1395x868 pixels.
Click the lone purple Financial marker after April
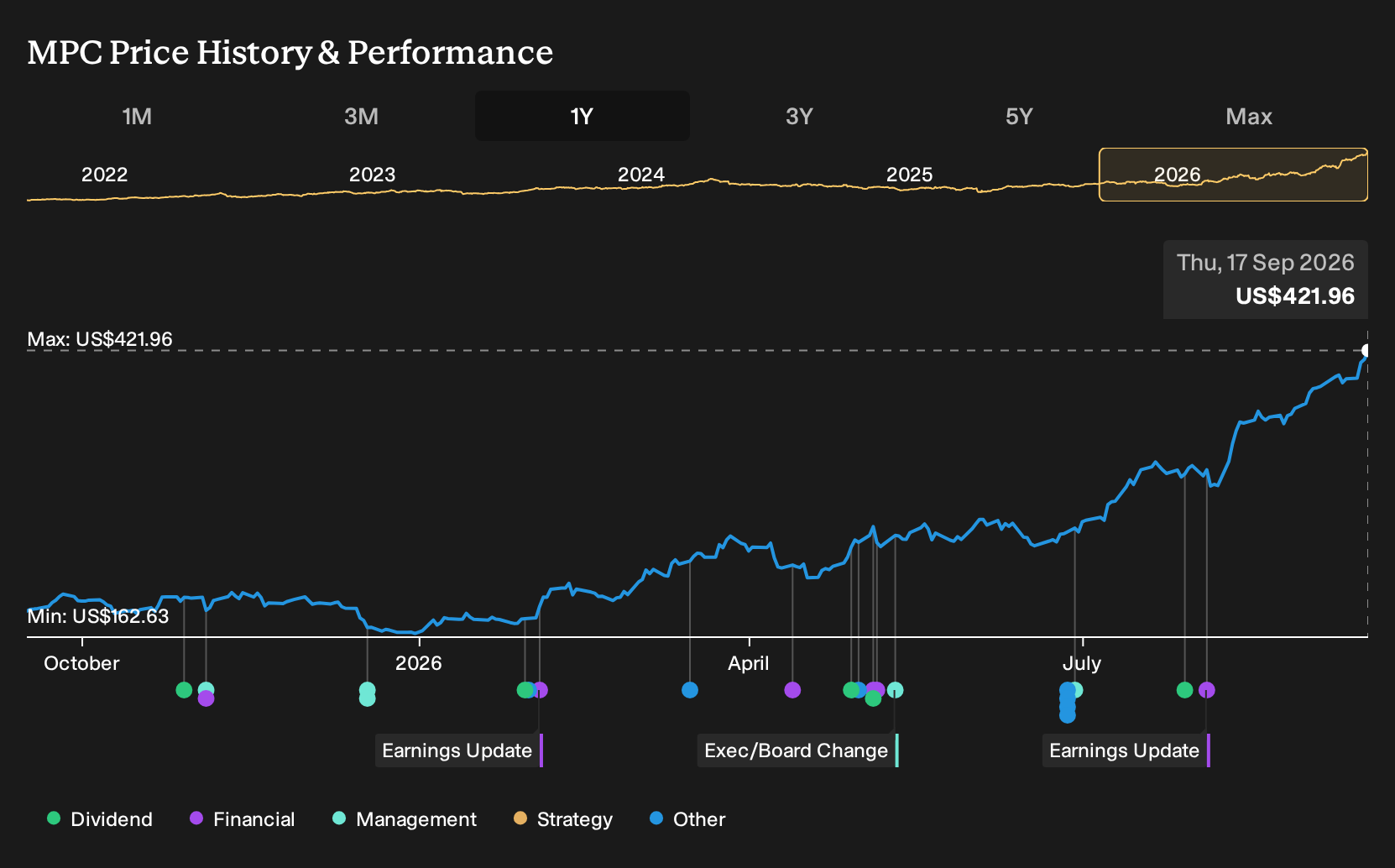point(792,690)
